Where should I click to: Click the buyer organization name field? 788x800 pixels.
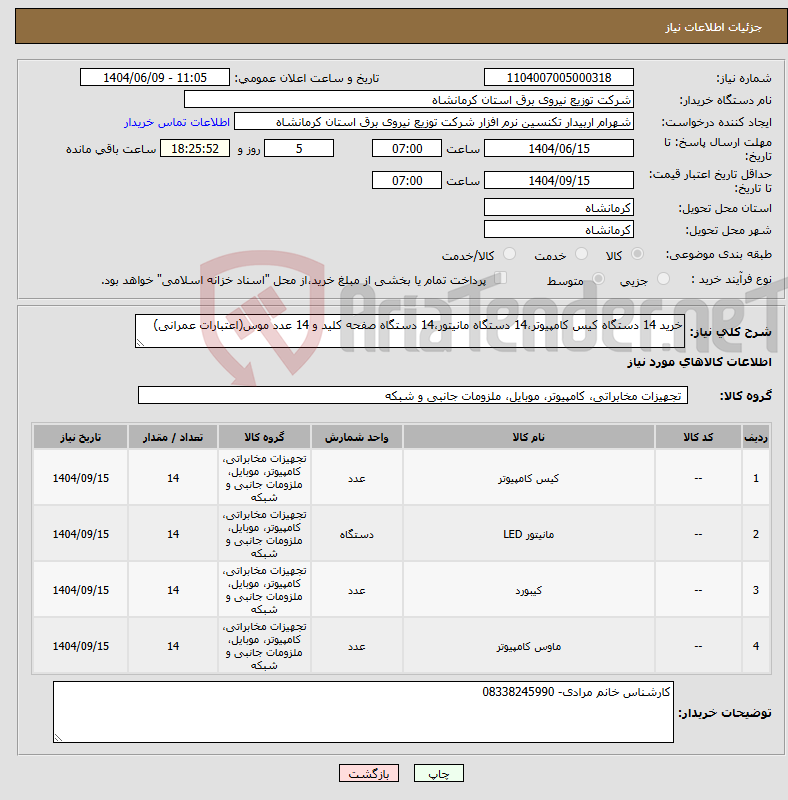coord(408,99)
